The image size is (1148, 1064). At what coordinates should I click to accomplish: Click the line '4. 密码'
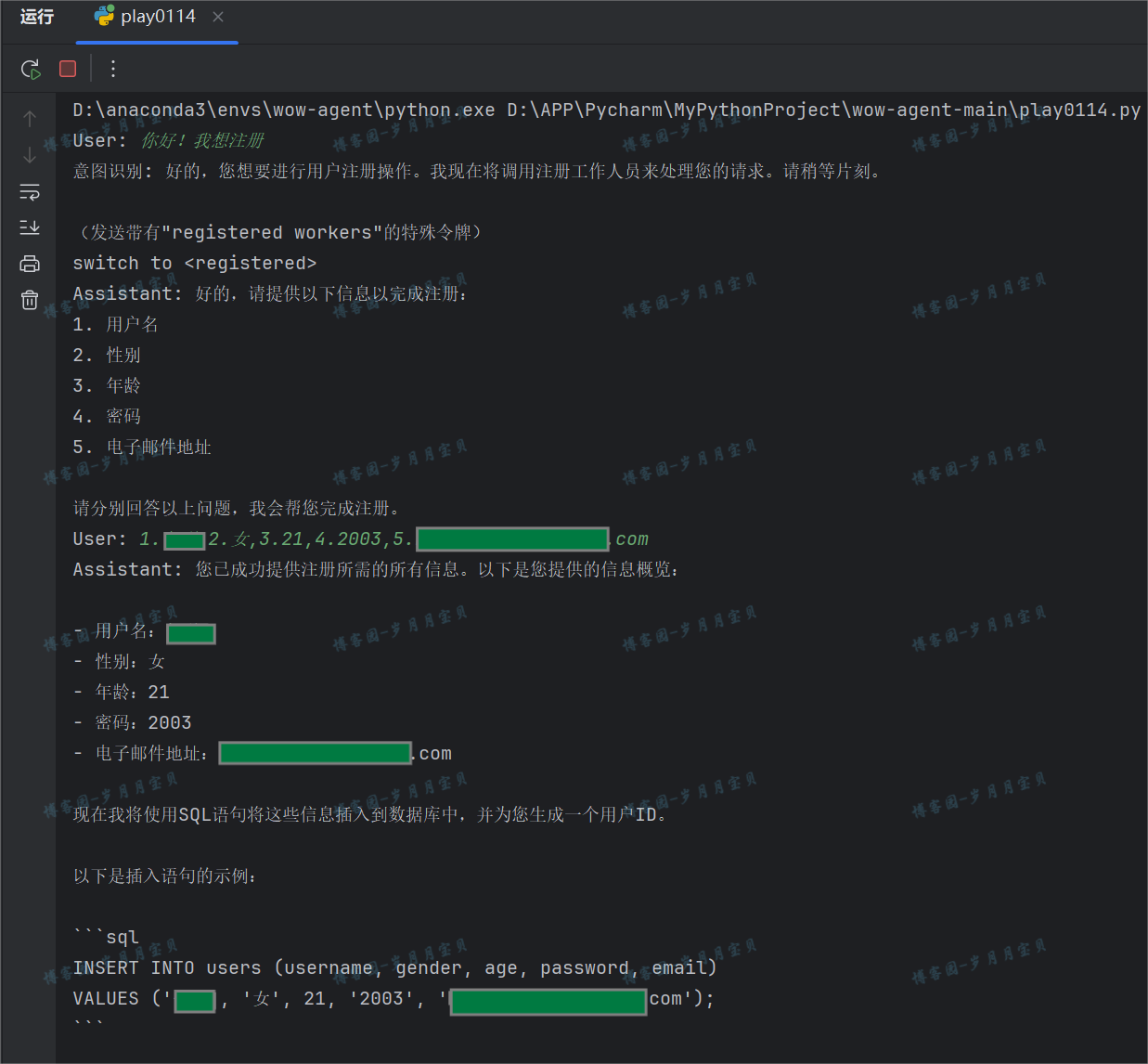click(x=108, y=416)
